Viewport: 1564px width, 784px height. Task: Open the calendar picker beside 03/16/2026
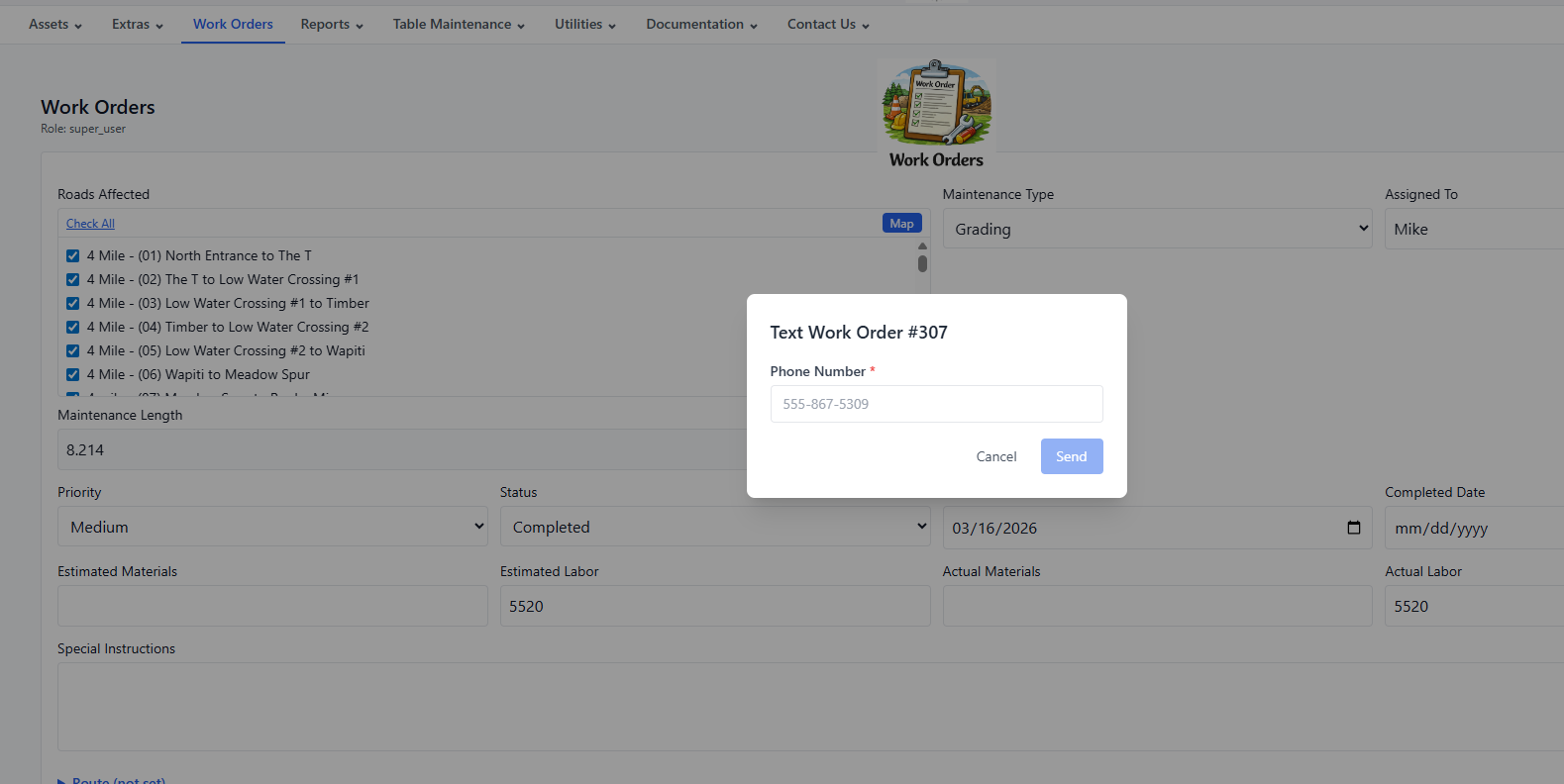(x=1354, y=528)
